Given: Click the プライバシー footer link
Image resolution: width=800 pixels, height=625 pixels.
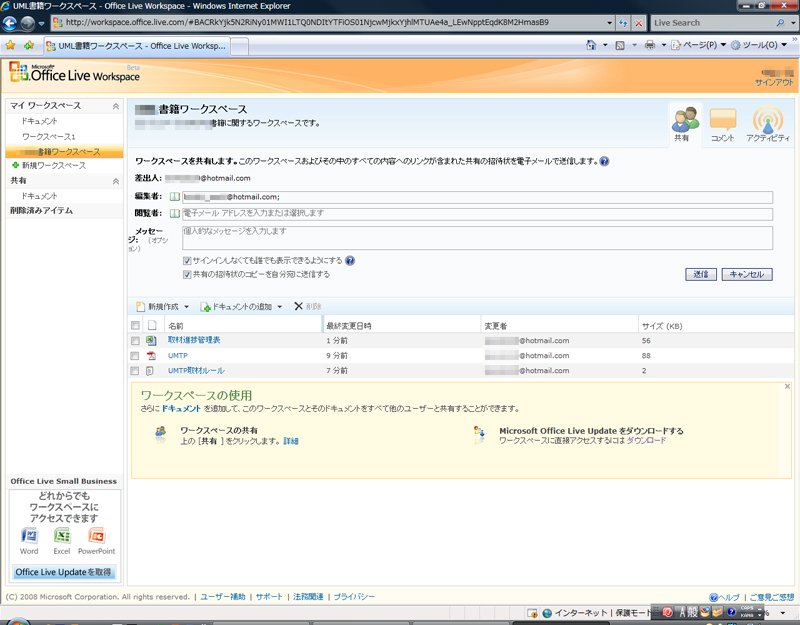Looking at the screenshot, I should 354,596.
